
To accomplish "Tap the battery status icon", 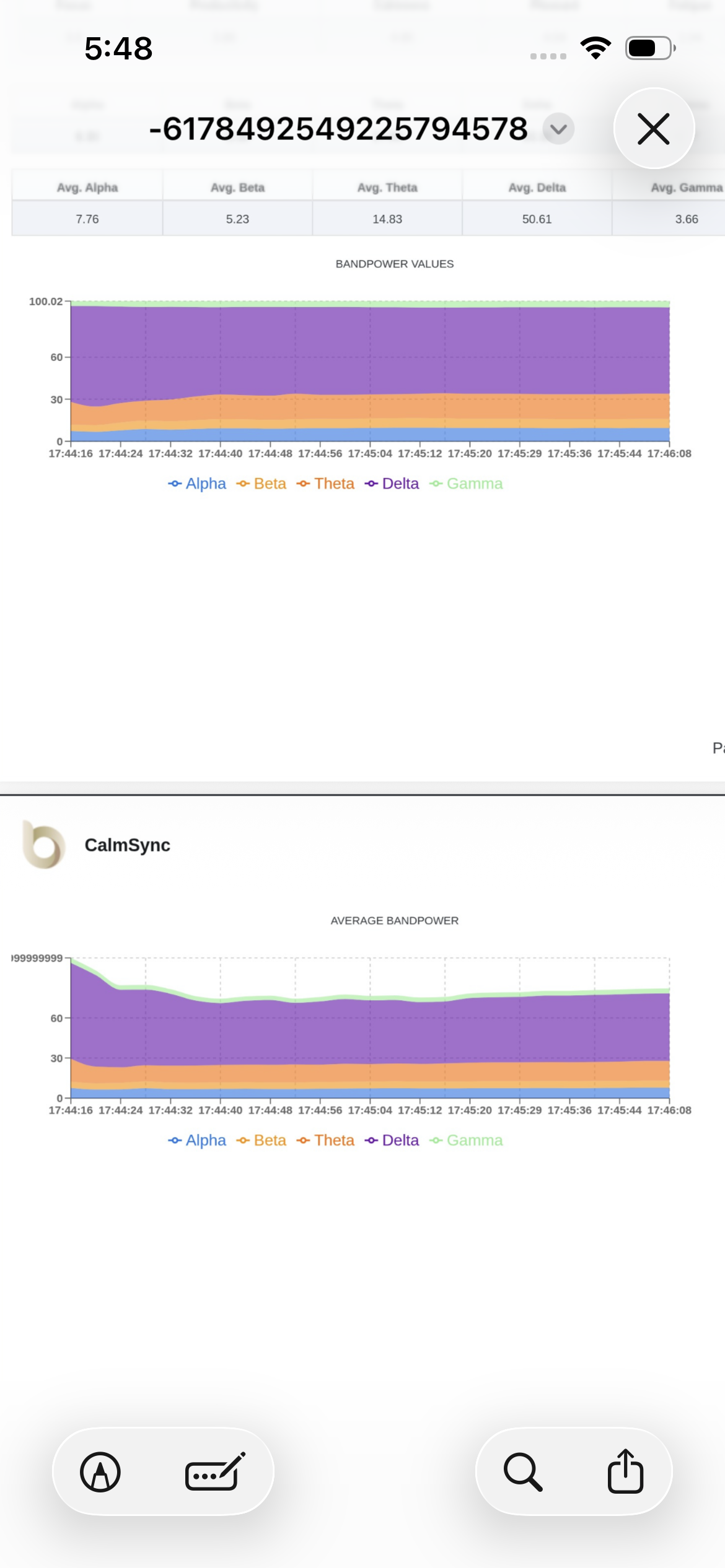I will pyautogui.click(x=649, y=48).
